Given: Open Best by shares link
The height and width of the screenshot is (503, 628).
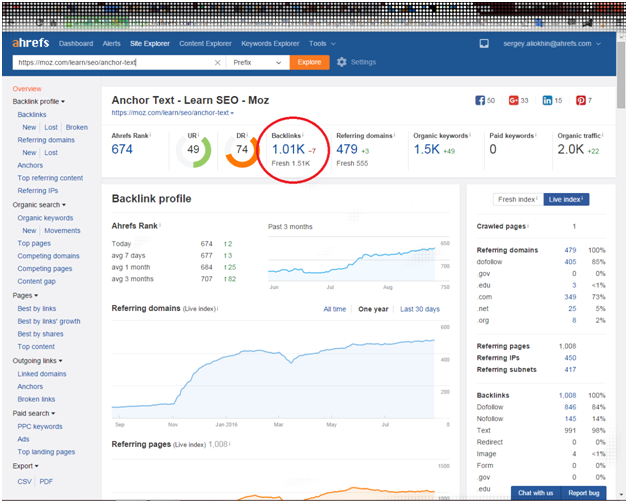Looking at the screenshot, I should click(40, 334).
